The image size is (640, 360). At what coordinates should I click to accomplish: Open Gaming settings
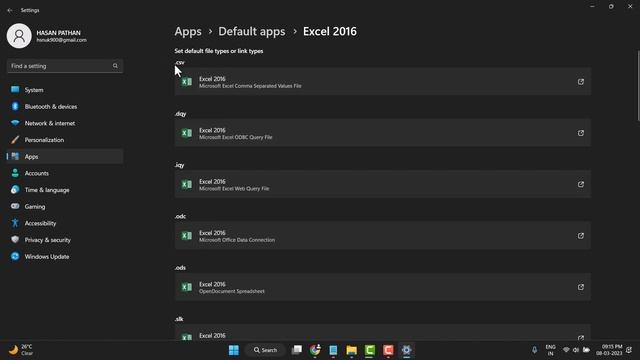coord(65,207)
